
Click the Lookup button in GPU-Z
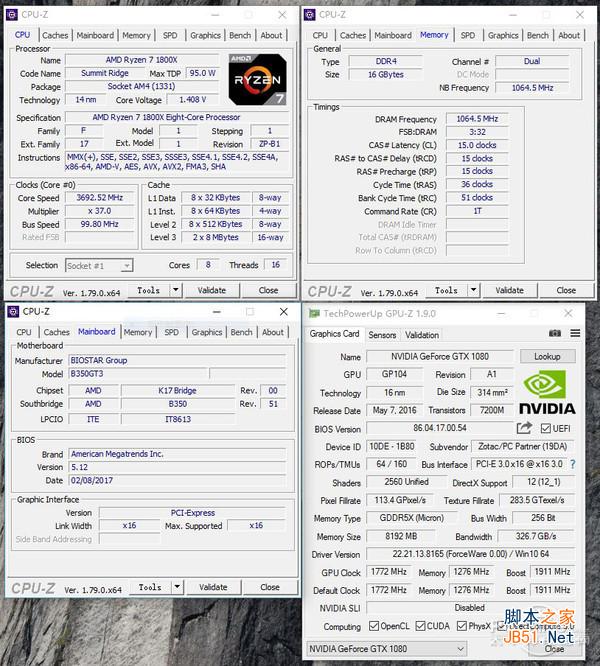click(547, 356)
